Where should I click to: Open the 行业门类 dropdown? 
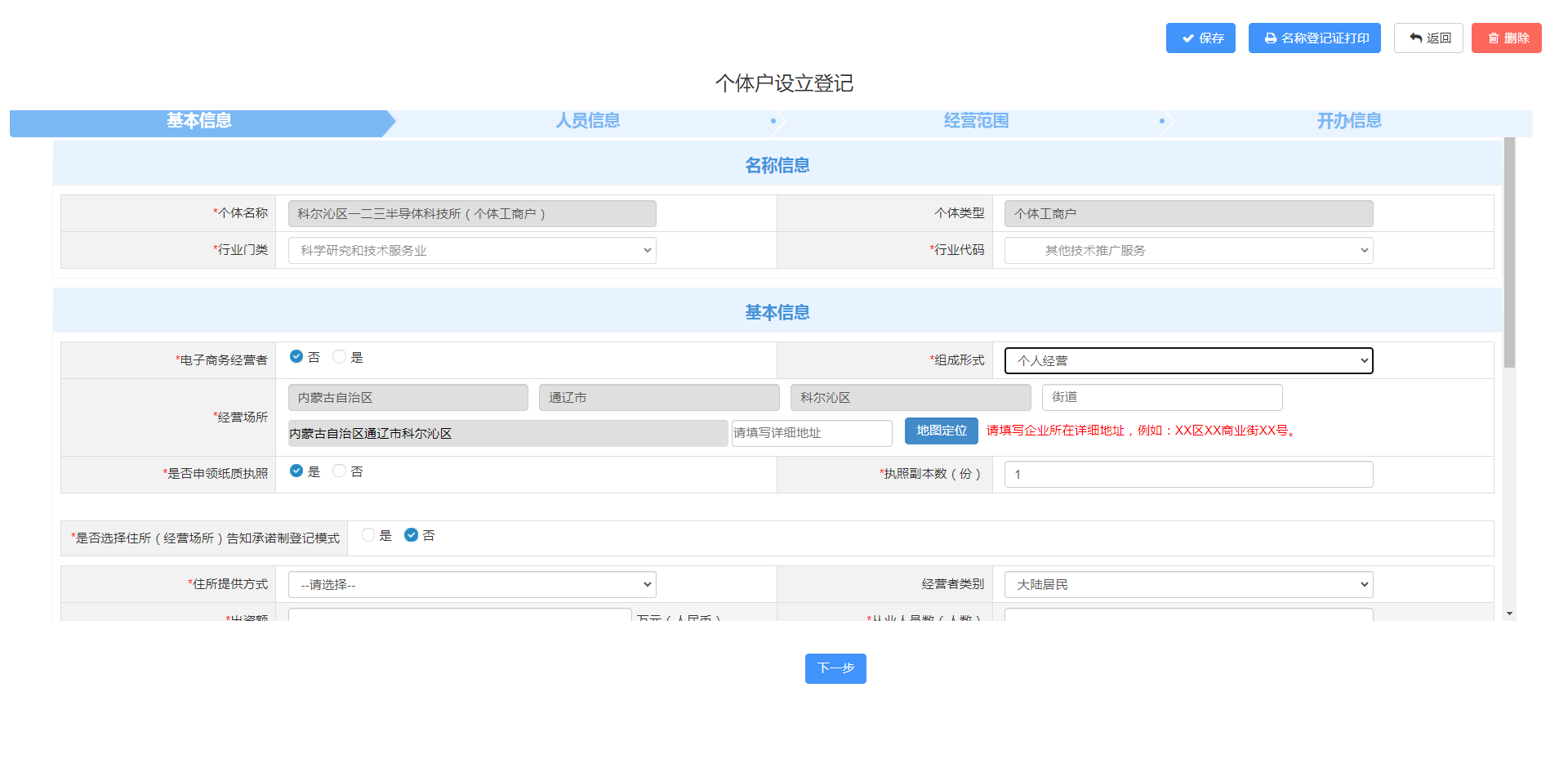click(x=472, y=251)
